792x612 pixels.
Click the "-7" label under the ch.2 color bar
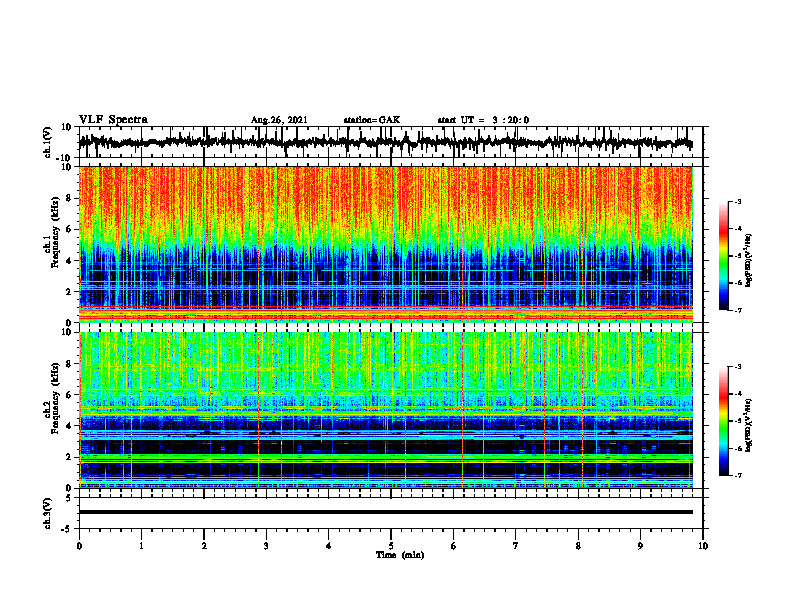coord(737,476)
